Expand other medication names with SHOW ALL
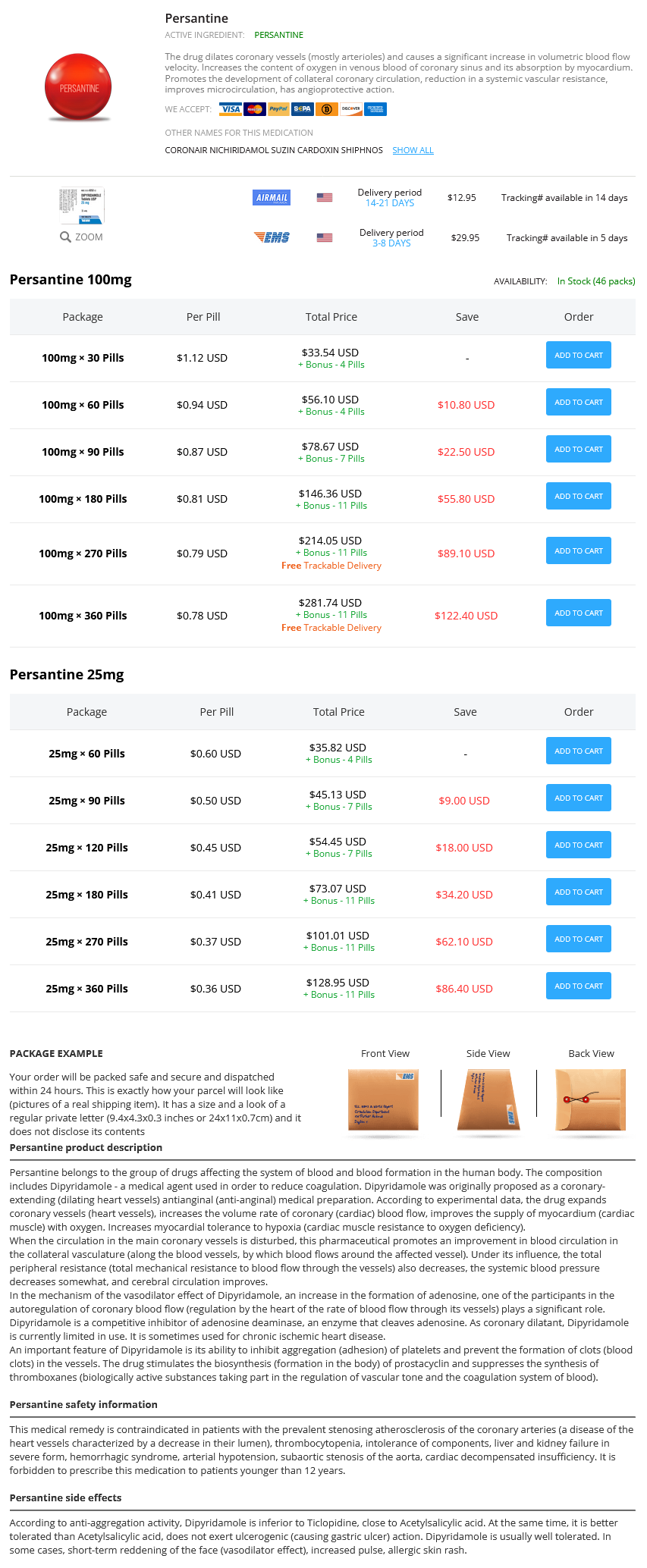 click(413, 150)
